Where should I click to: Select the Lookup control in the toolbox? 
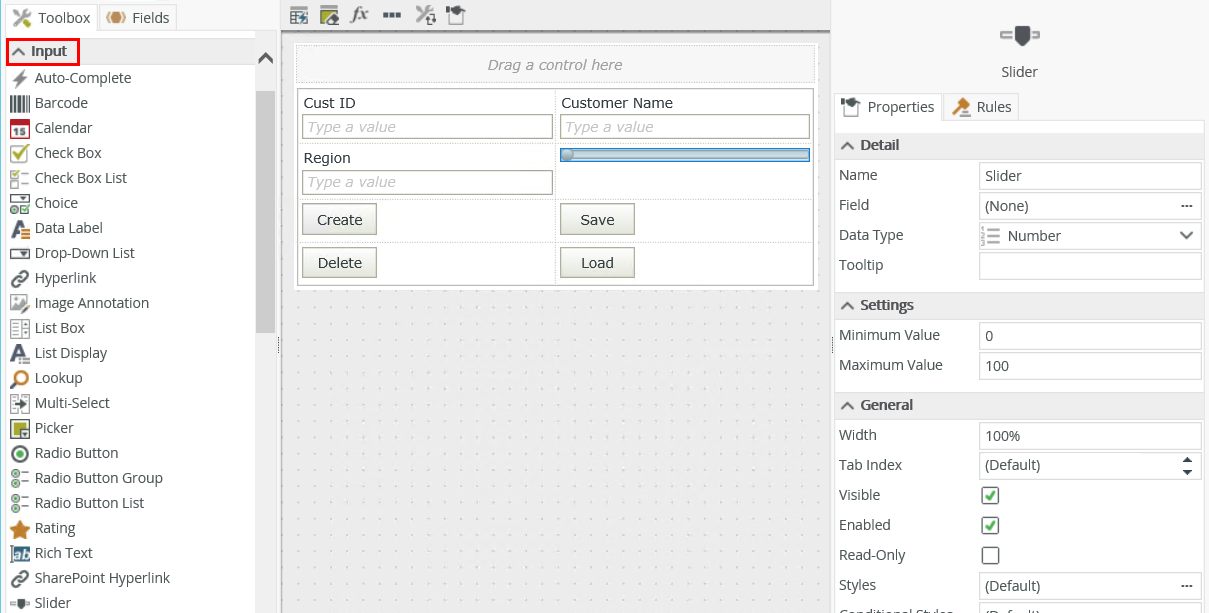click(58, 378)
